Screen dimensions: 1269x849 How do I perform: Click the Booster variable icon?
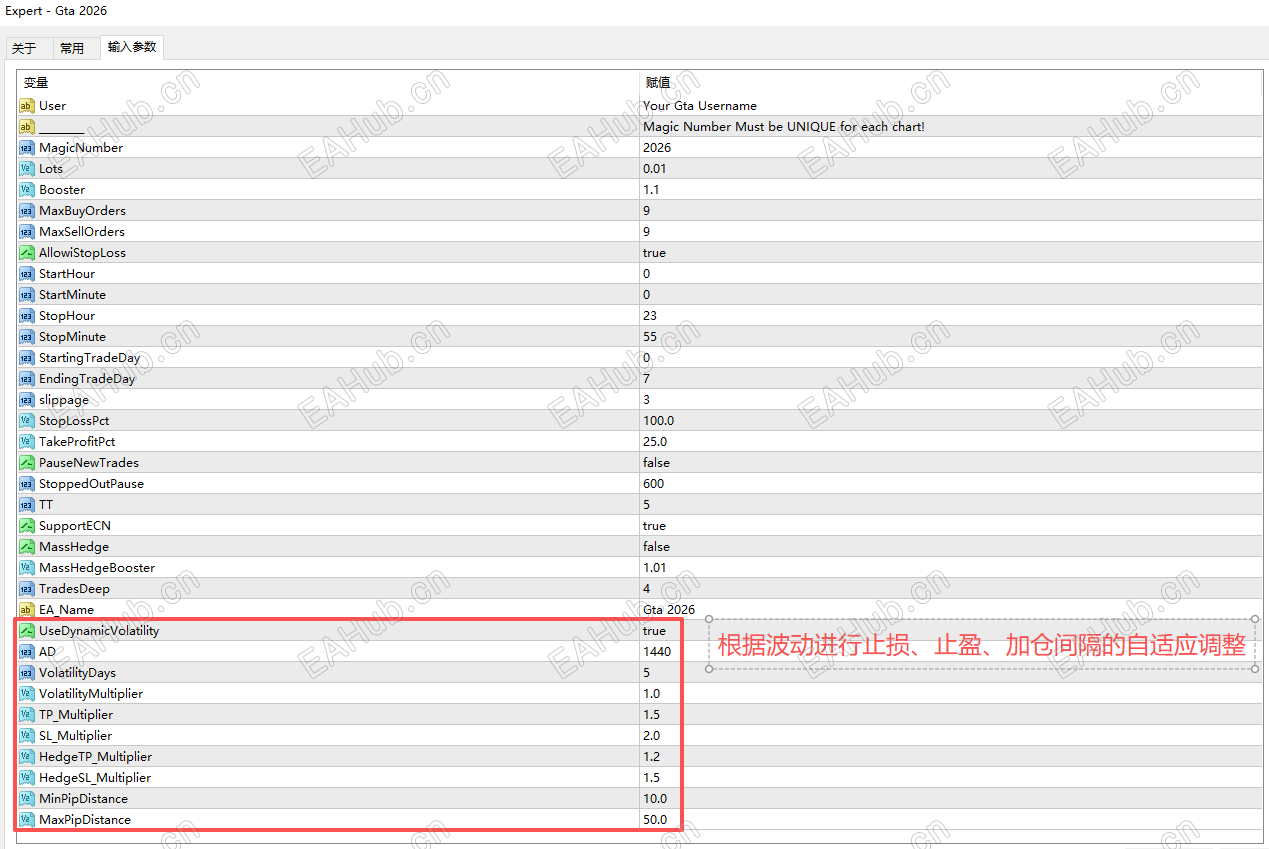27,190
